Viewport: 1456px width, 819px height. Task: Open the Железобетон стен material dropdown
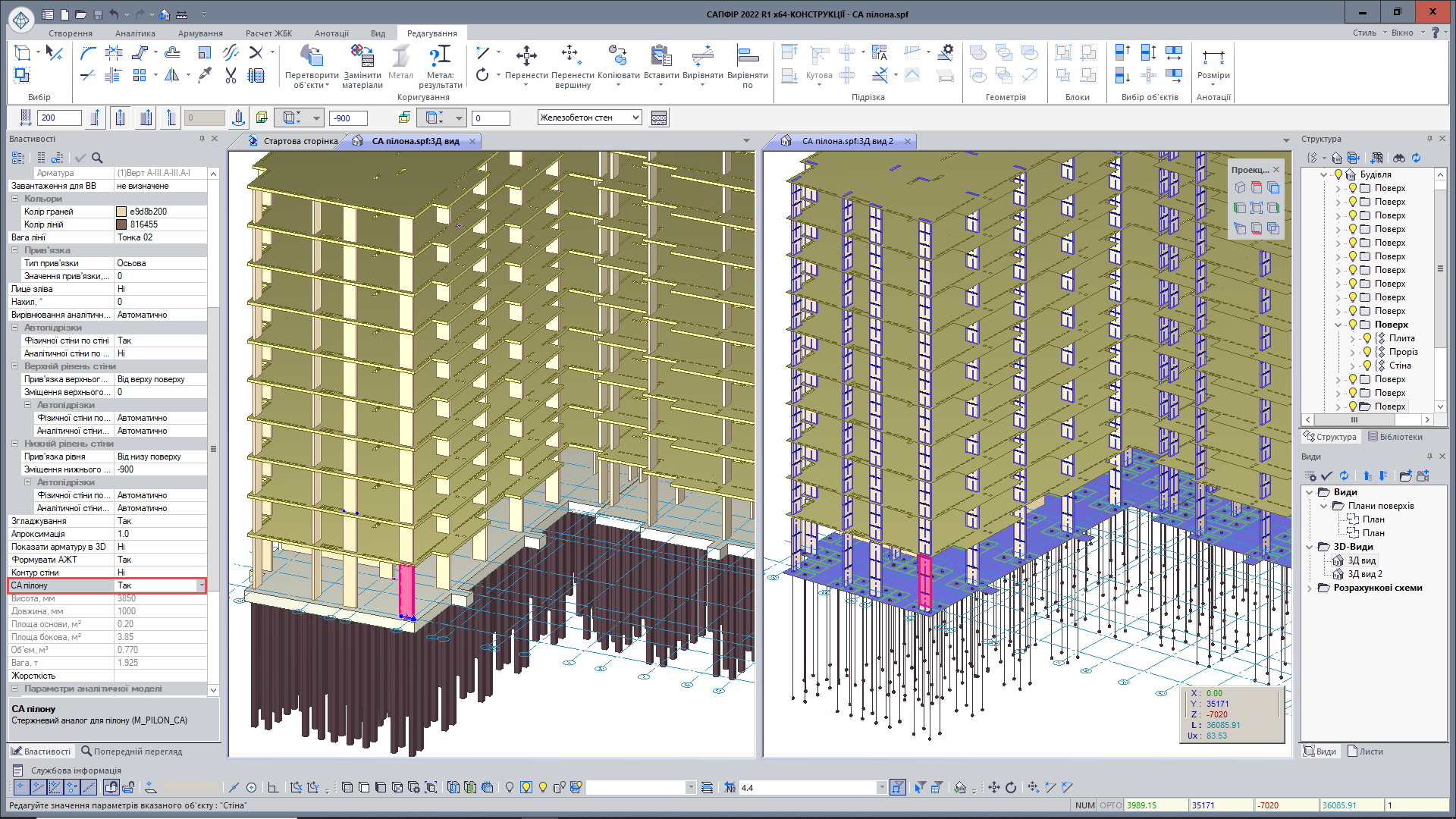pos(635,118)
